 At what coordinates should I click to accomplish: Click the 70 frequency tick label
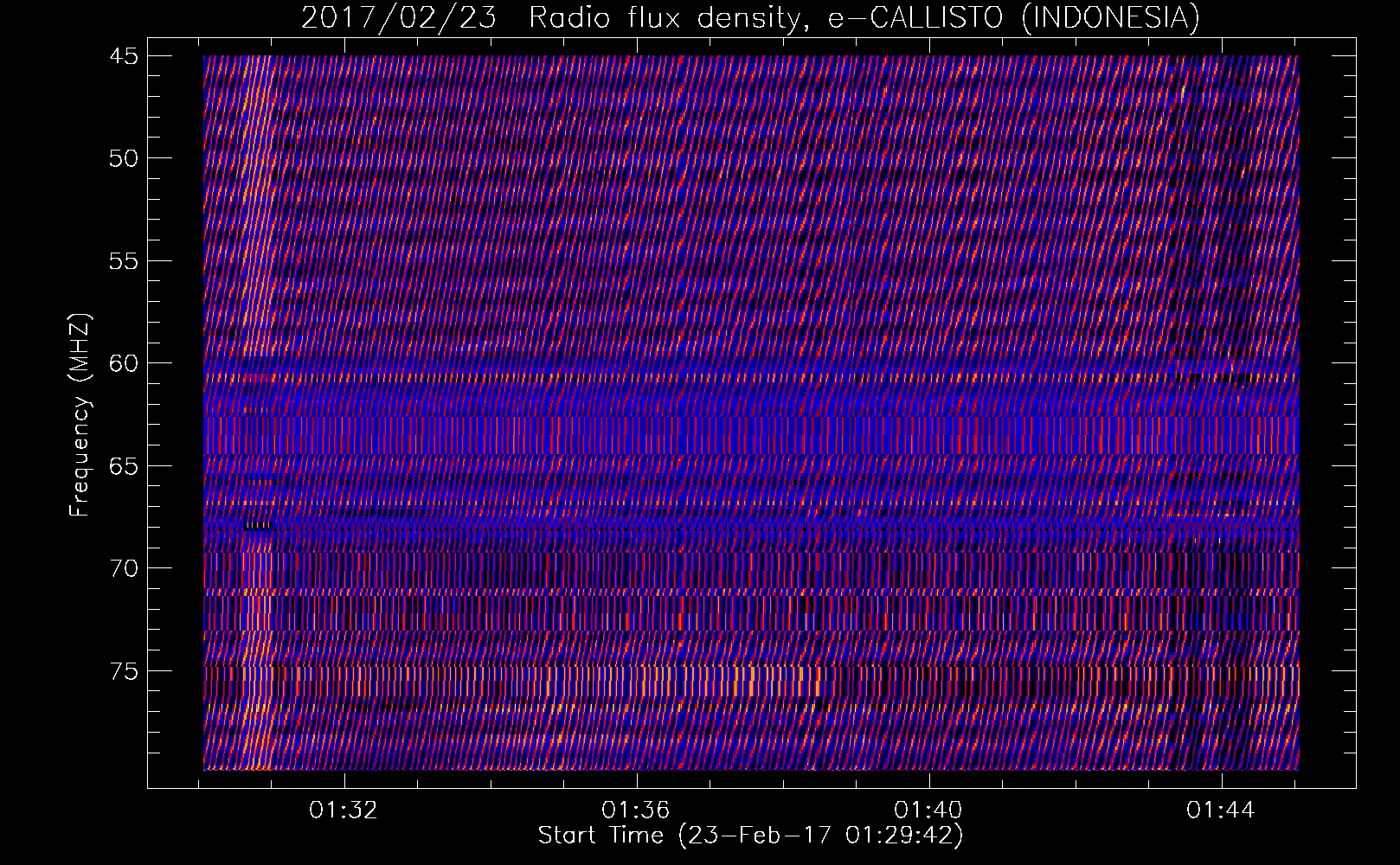[x=123, y=568]
